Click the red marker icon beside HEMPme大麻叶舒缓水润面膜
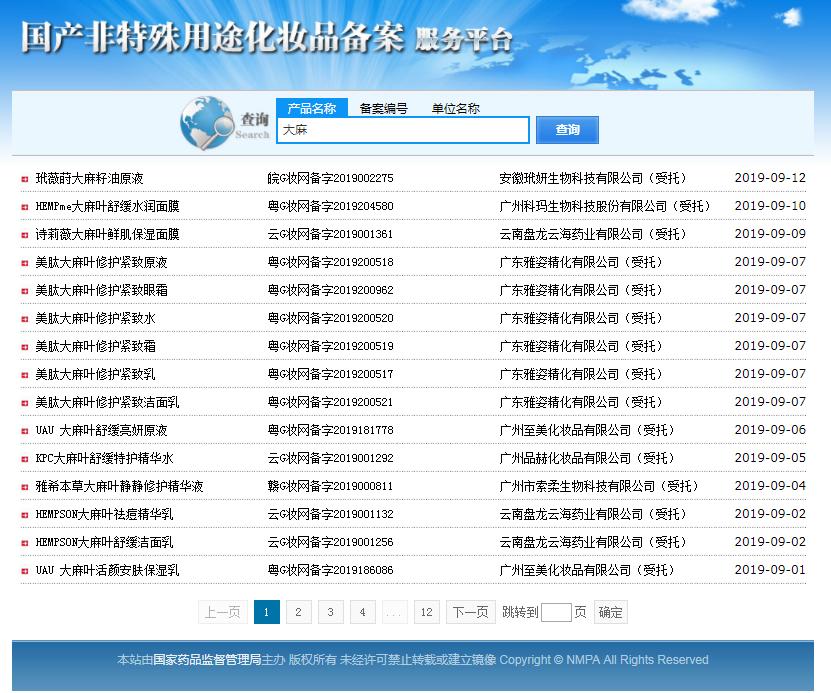Image resolution: width=831 pixels, height=693 pixels. 24,206
